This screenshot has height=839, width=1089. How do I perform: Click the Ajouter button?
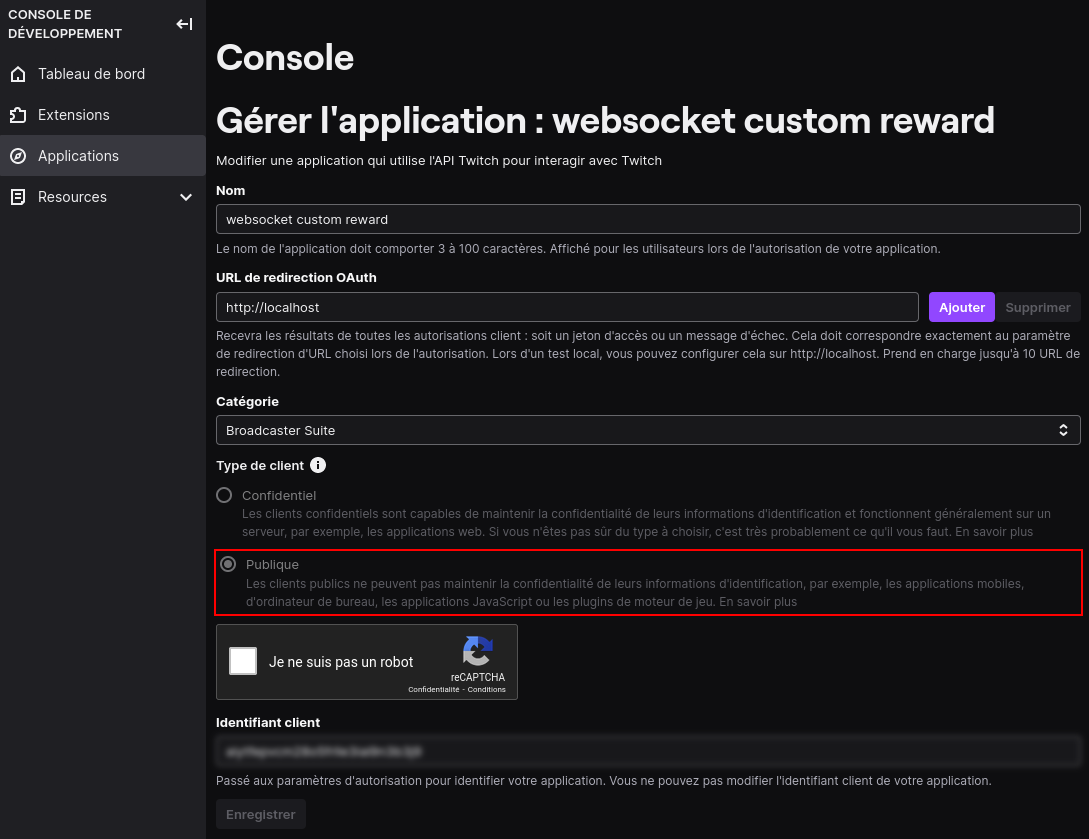[962, 308]
